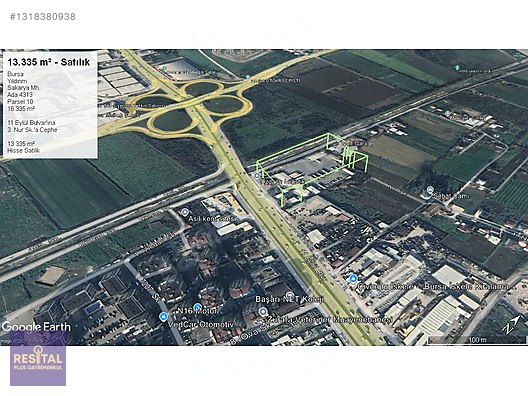Viewport: 528px width, 396px height.
Task: Click the 13.335 m² - Satılık info heading
Action: [x=49, y=62]
